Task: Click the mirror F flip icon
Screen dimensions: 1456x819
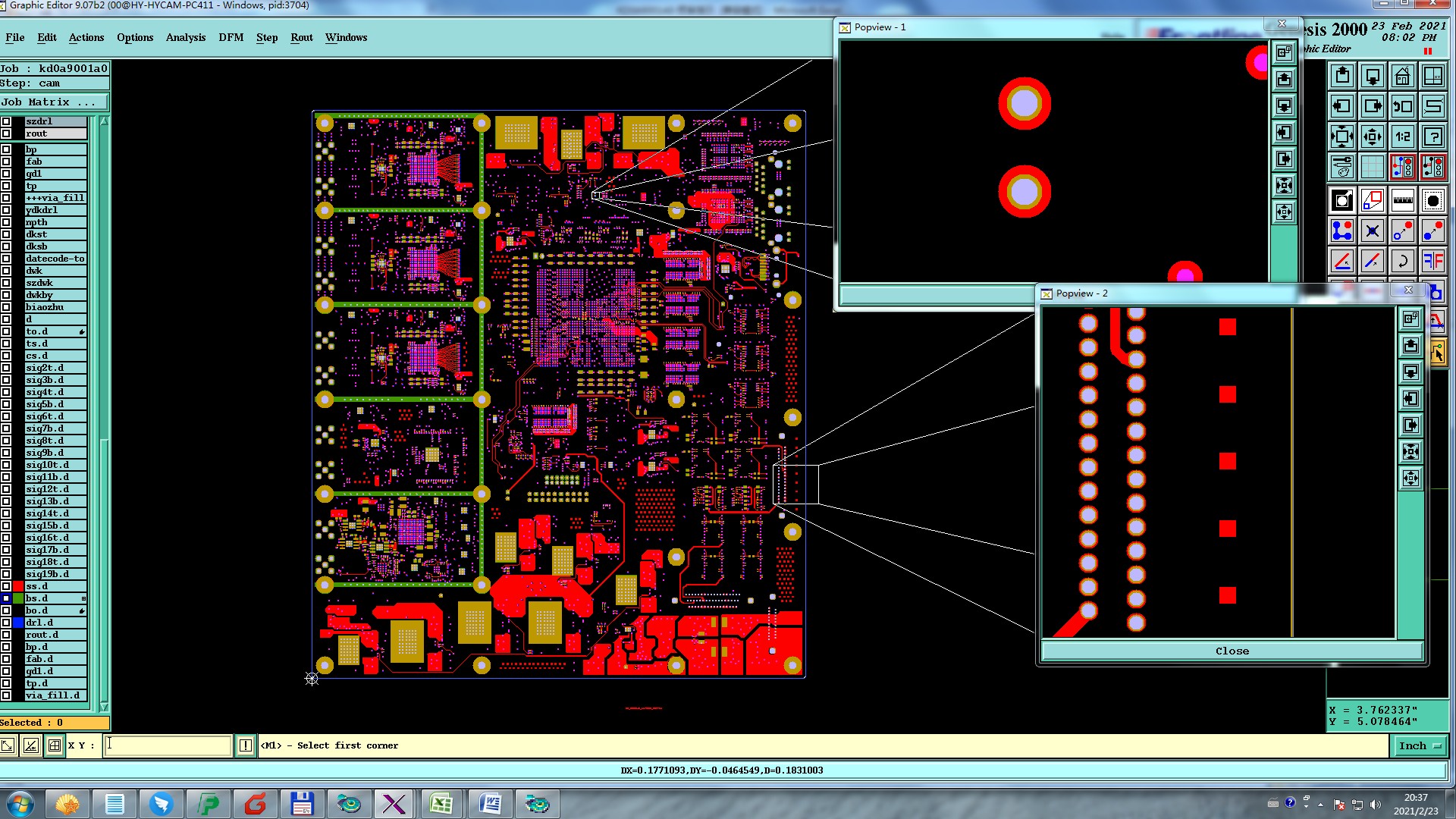Action: [1432, 262]
